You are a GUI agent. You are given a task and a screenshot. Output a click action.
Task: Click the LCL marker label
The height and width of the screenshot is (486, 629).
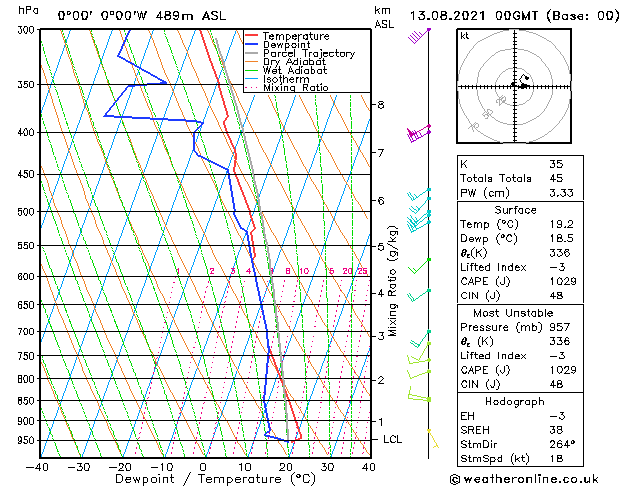[392, 439]
